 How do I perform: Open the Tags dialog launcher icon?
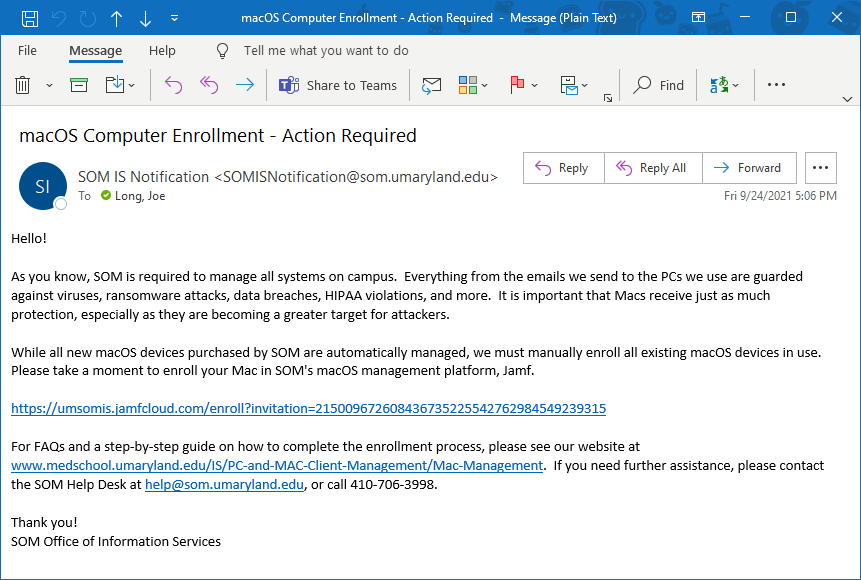pos(608,98)
